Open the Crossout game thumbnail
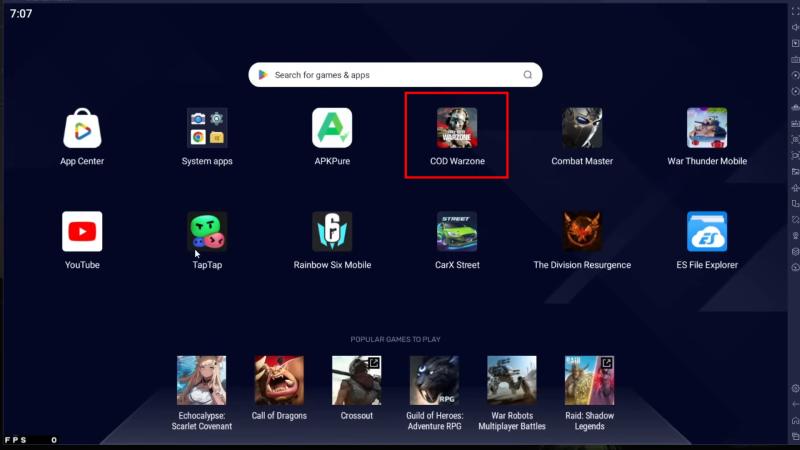Viewport: 800px width, 450px height. (357, 381)
